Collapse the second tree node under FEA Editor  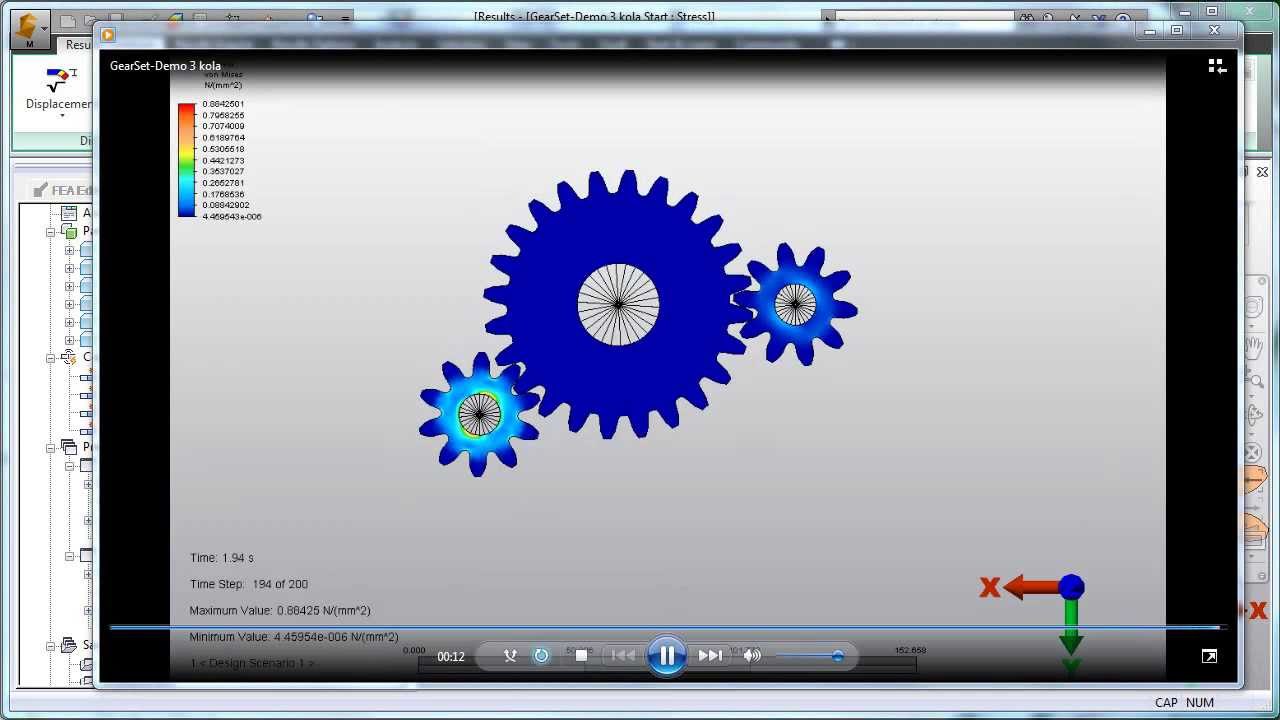tap(51, 232)
